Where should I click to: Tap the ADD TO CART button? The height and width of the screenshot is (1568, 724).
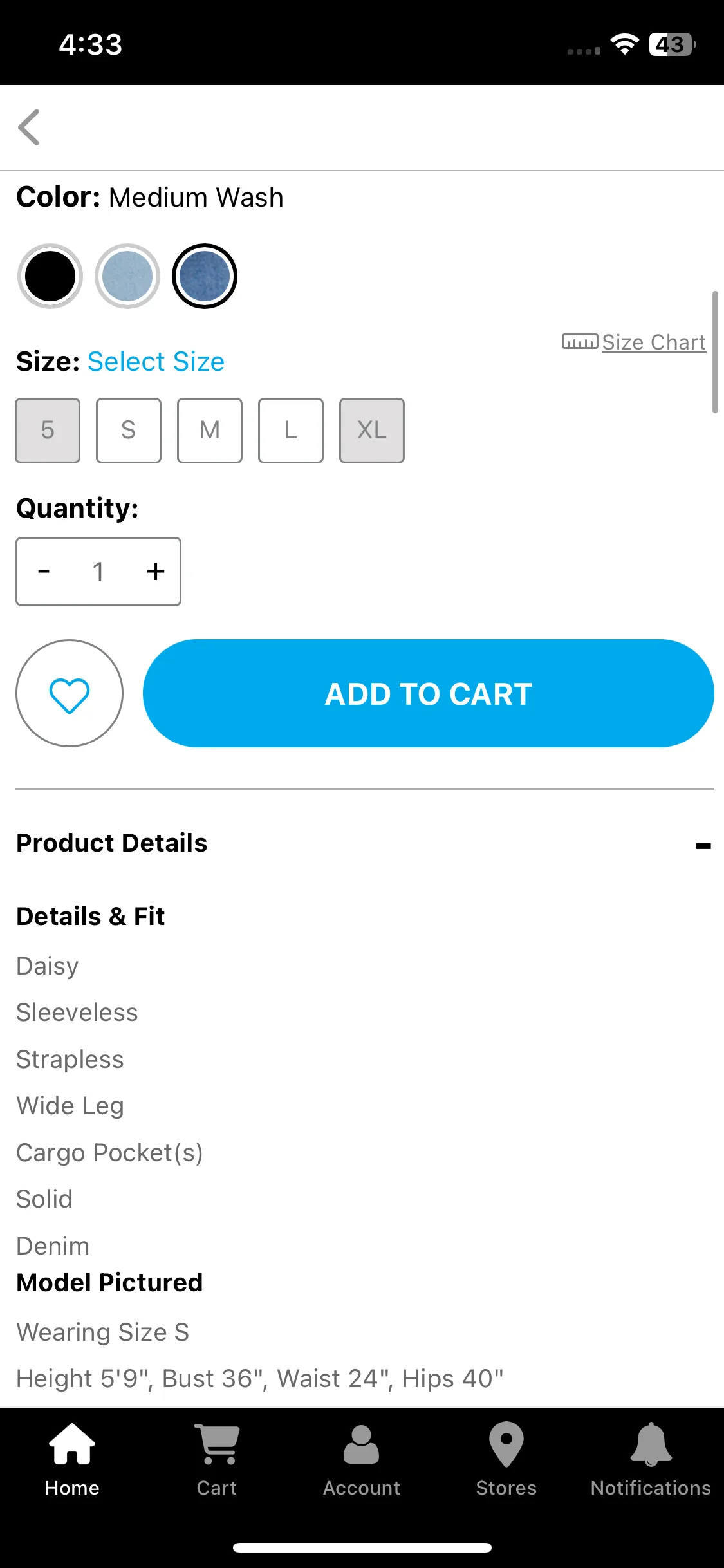[429, 693]
